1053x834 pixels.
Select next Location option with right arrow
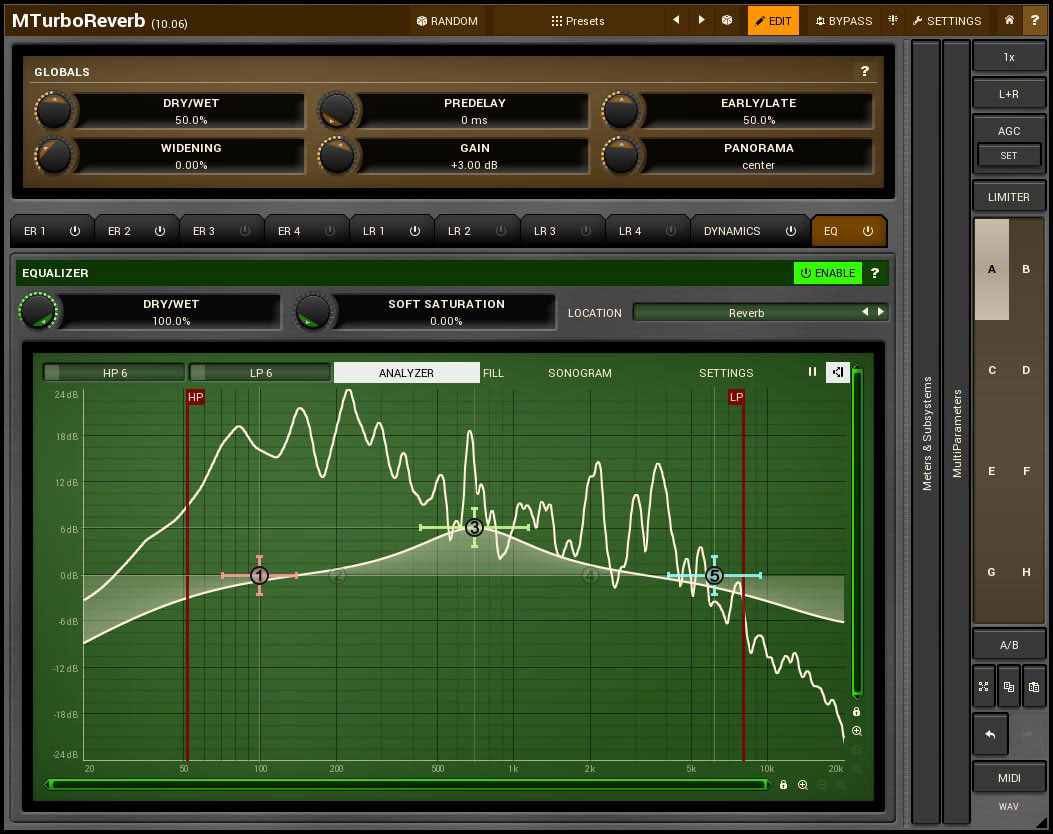point(881,313)
